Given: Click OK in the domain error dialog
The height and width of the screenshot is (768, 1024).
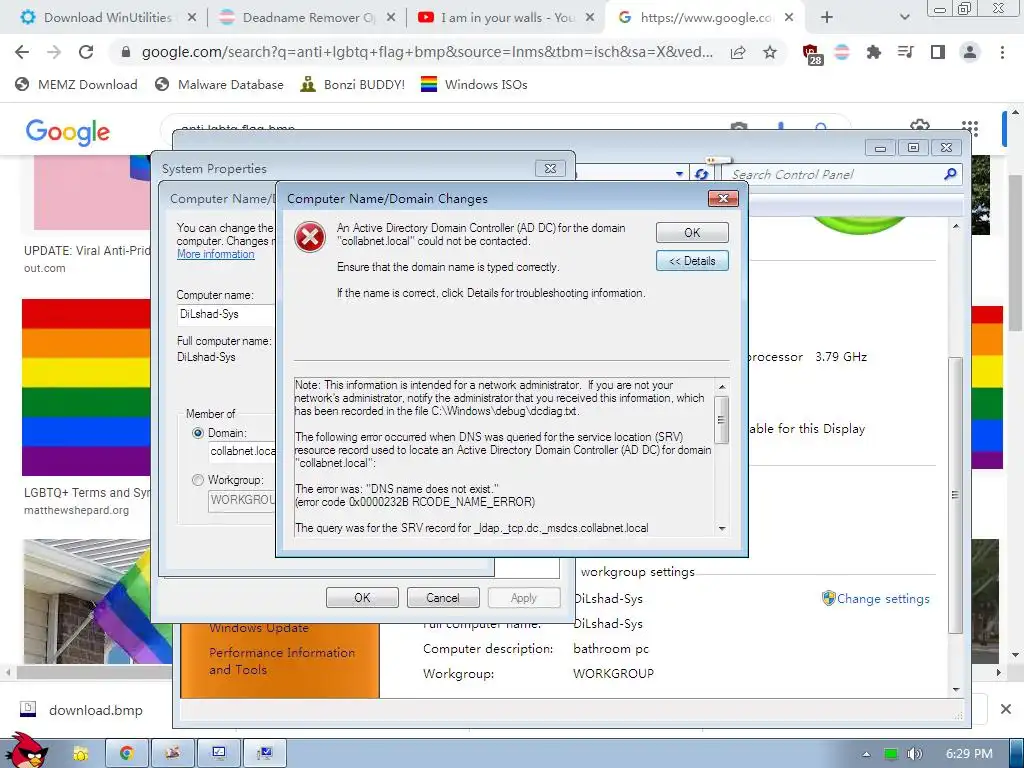Looking at the screenshot, I should [x=692, y=232].
